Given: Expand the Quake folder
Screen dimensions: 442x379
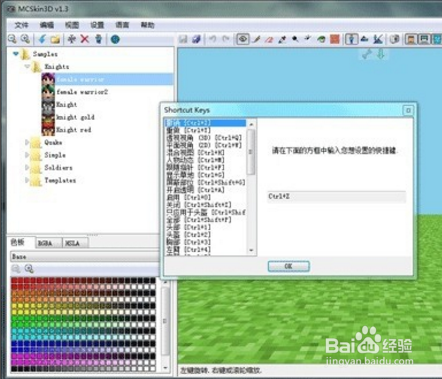Looking at the screenshot, I should (27, 142).
